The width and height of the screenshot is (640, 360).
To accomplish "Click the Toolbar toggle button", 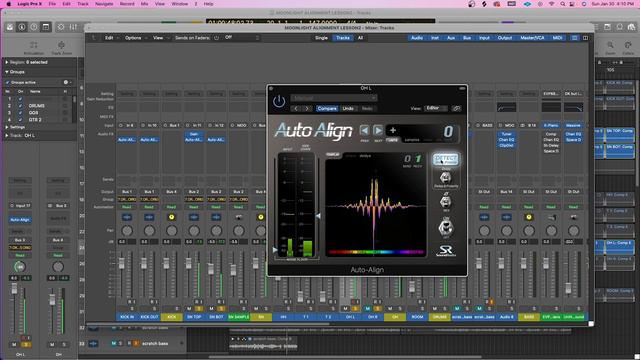I will point(46,27).
